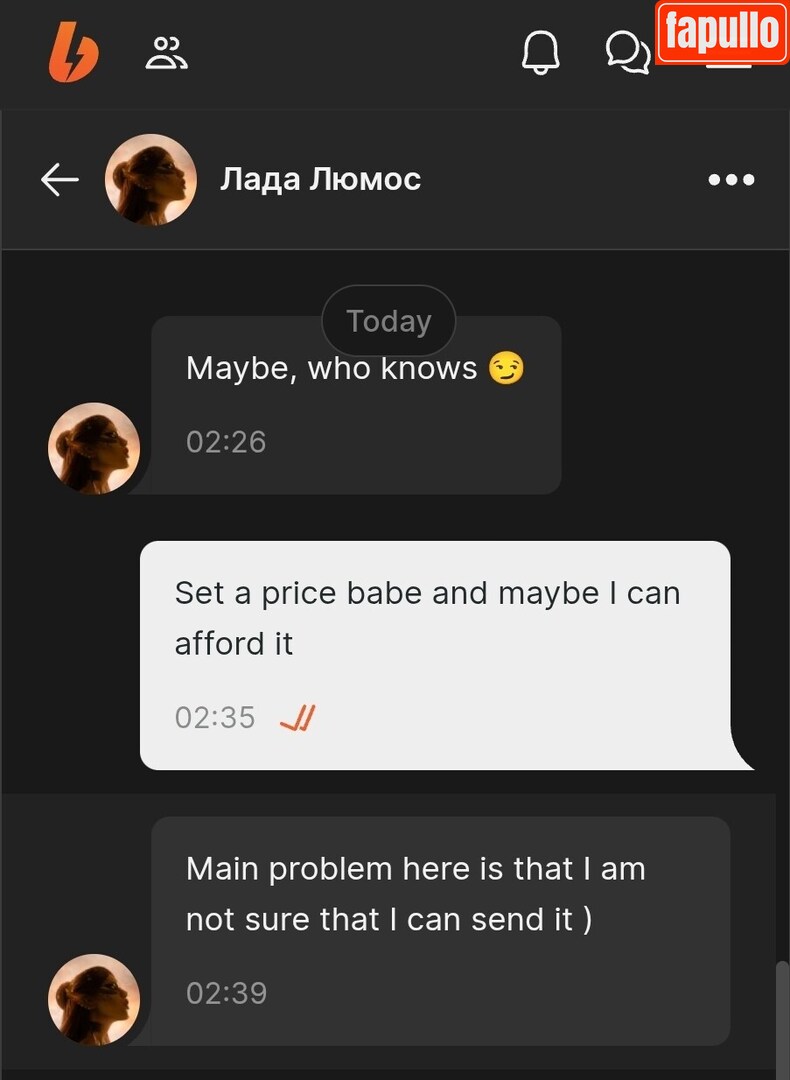Click the avatar beside the 02:26 message
The image size is (790, 1080).
[x=94, y=449]
